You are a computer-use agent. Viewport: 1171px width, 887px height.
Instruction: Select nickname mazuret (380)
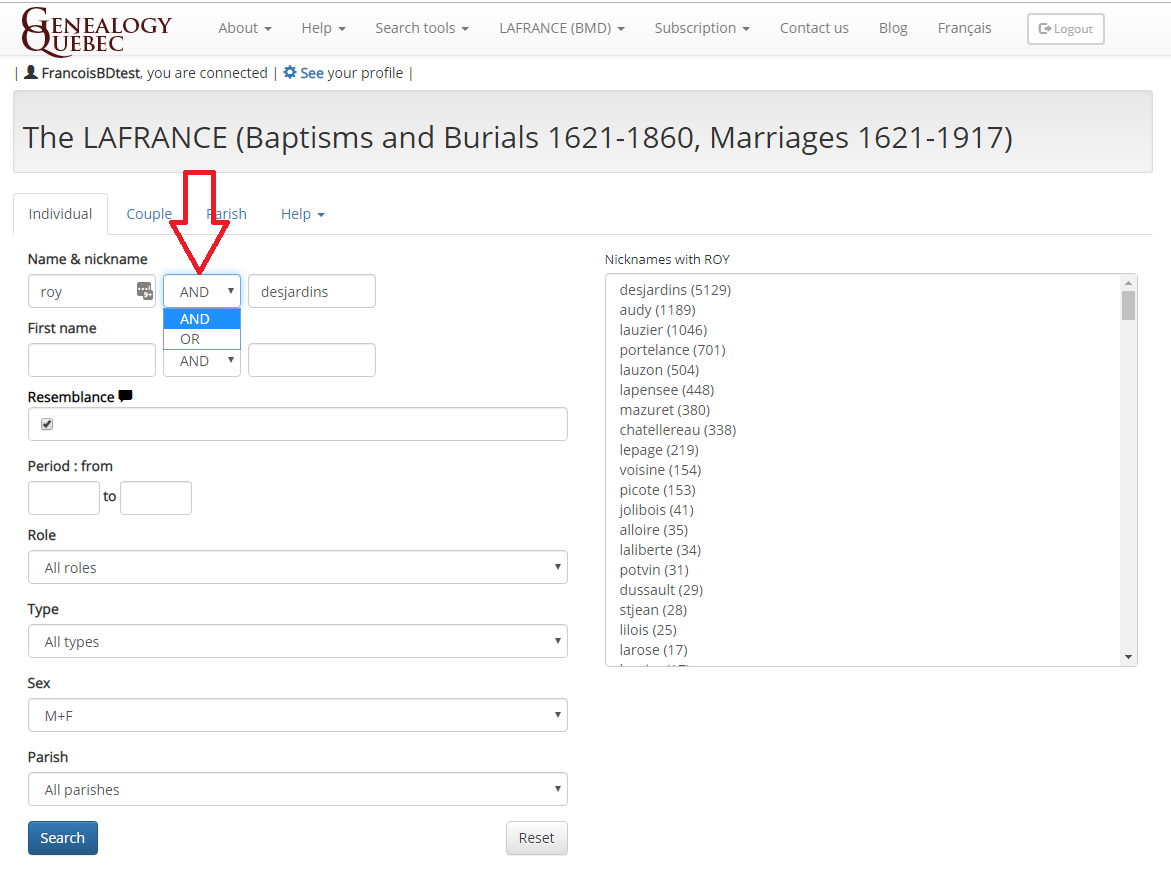pyautogui.click(x=665, y=410)
